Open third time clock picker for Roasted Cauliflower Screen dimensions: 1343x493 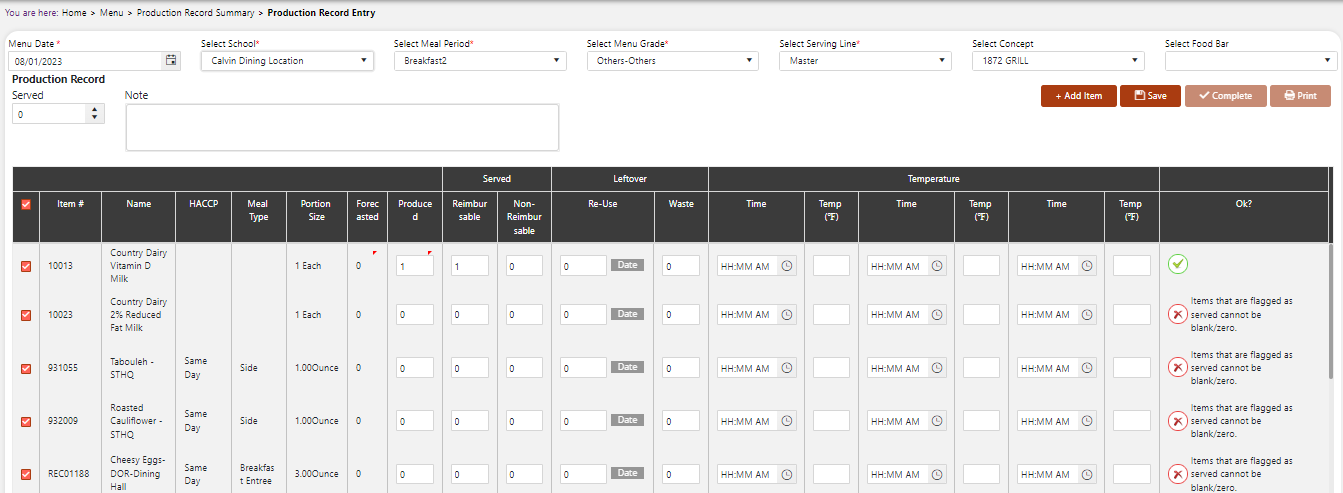[1087, 421]
